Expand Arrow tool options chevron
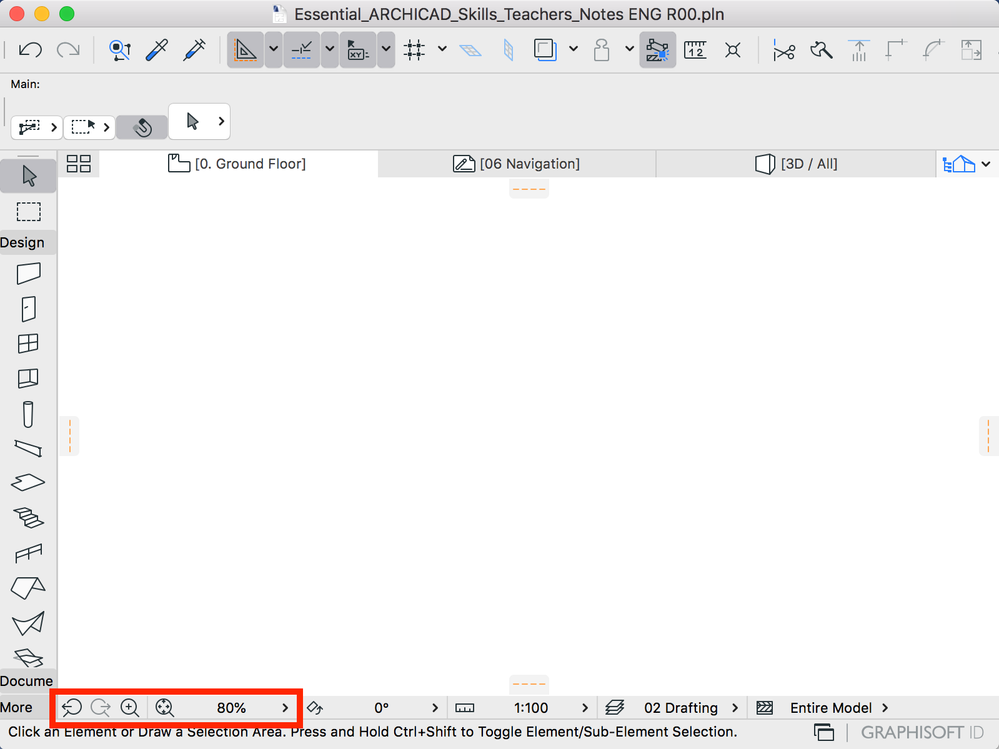Screen dimensions: 999x749 click(x=221, y=121)
